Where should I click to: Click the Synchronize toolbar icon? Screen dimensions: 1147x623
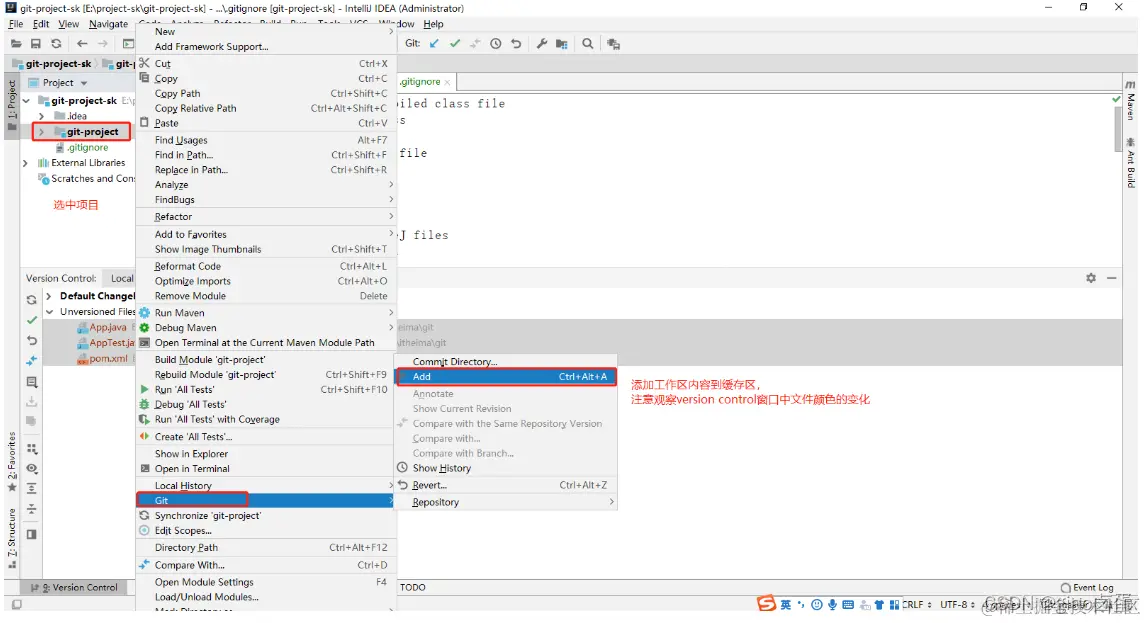[x=56, y=44]
